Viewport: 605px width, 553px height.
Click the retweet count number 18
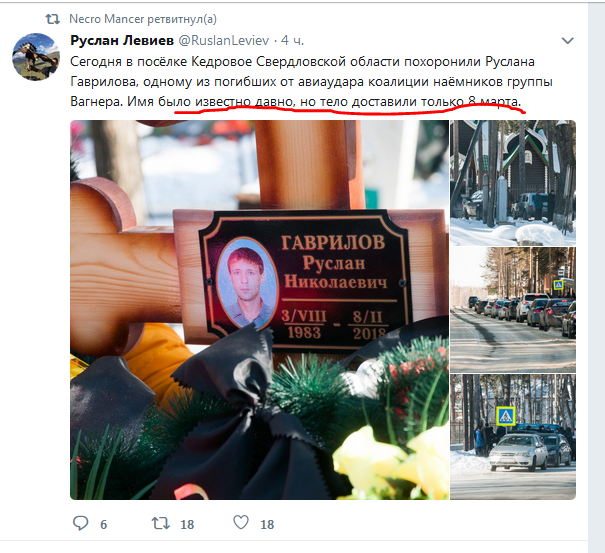(187, 524)
